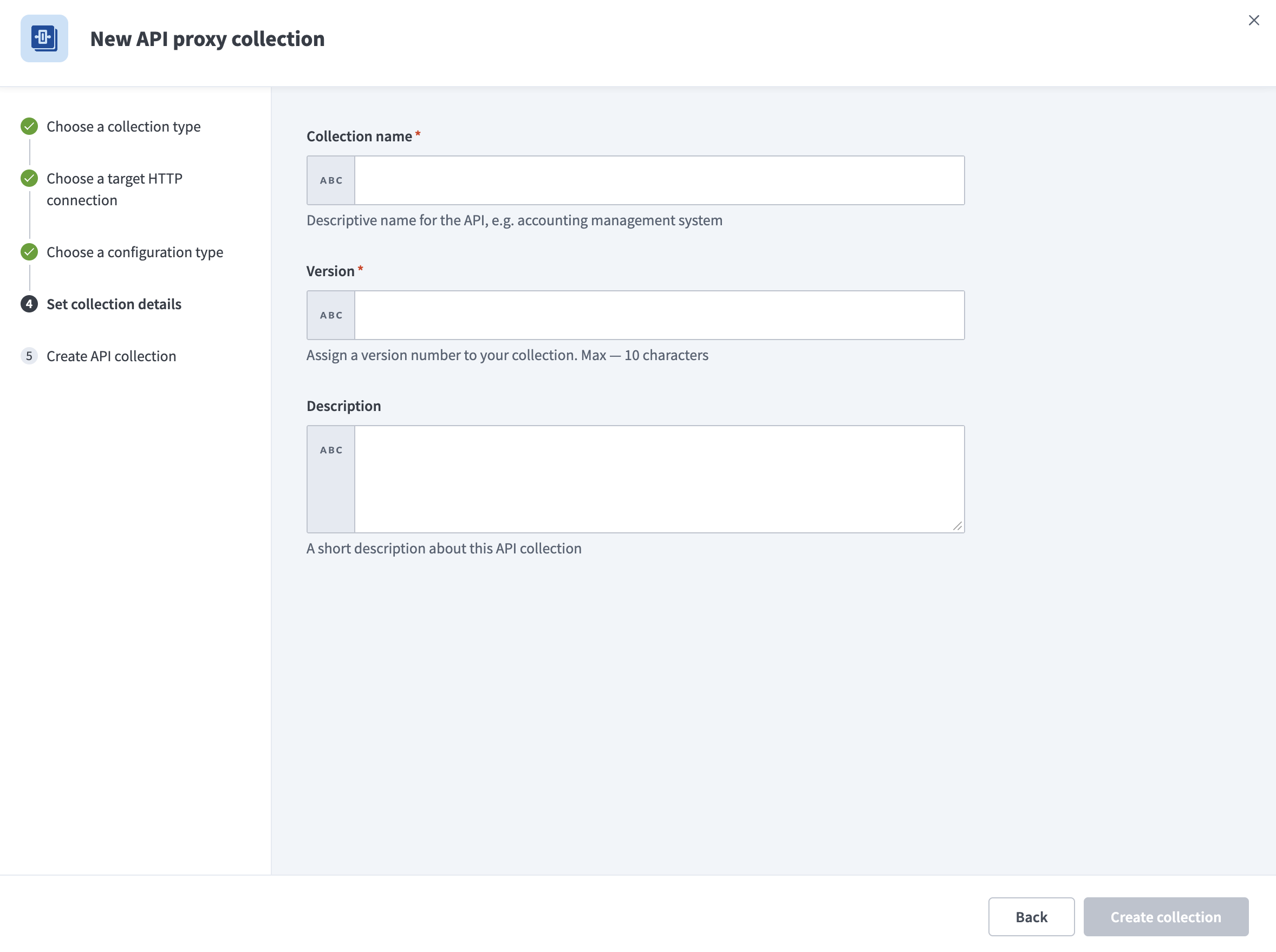Click green checkmark beside Choose a configuration type

click(29, 252)
